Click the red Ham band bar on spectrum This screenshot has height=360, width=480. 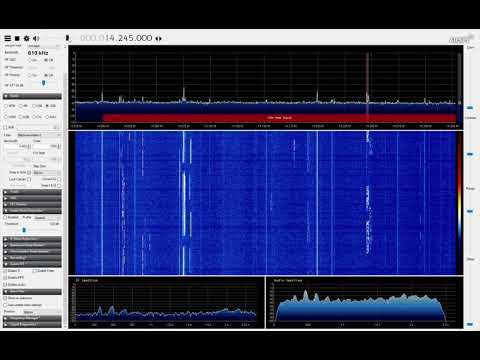pos(279,118)
